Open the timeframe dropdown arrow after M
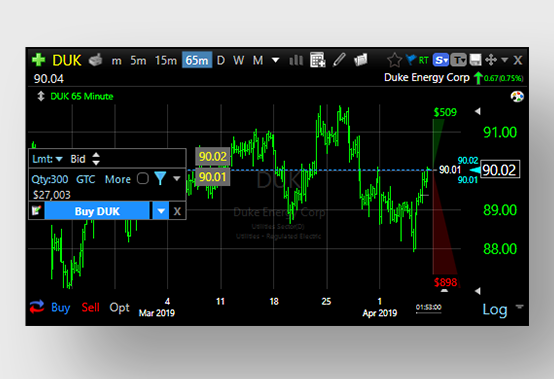 [275, 60]
